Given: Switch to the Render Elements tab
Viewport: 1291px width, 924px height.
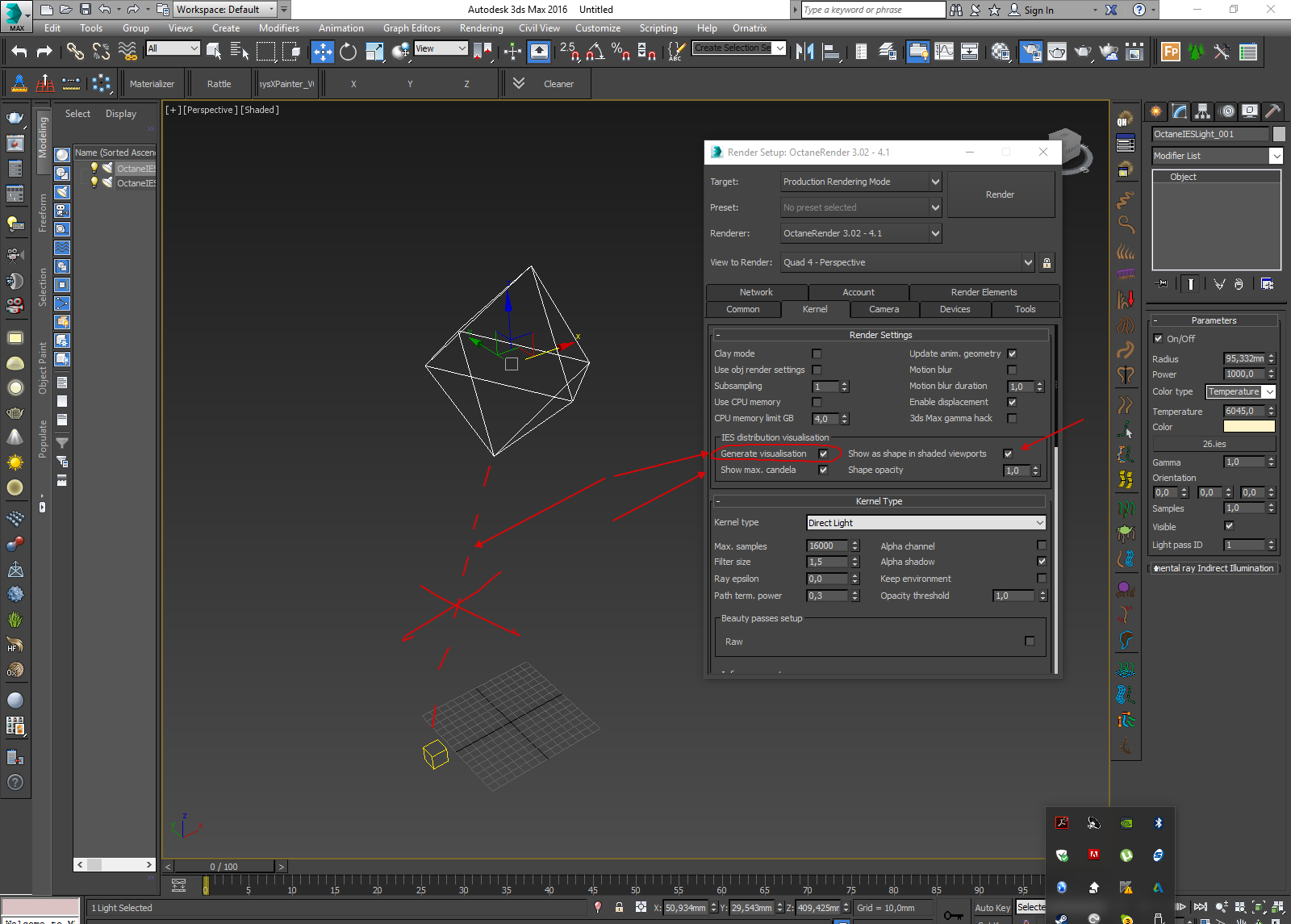Looking at the screenshot, I should (x=984, y=292).
